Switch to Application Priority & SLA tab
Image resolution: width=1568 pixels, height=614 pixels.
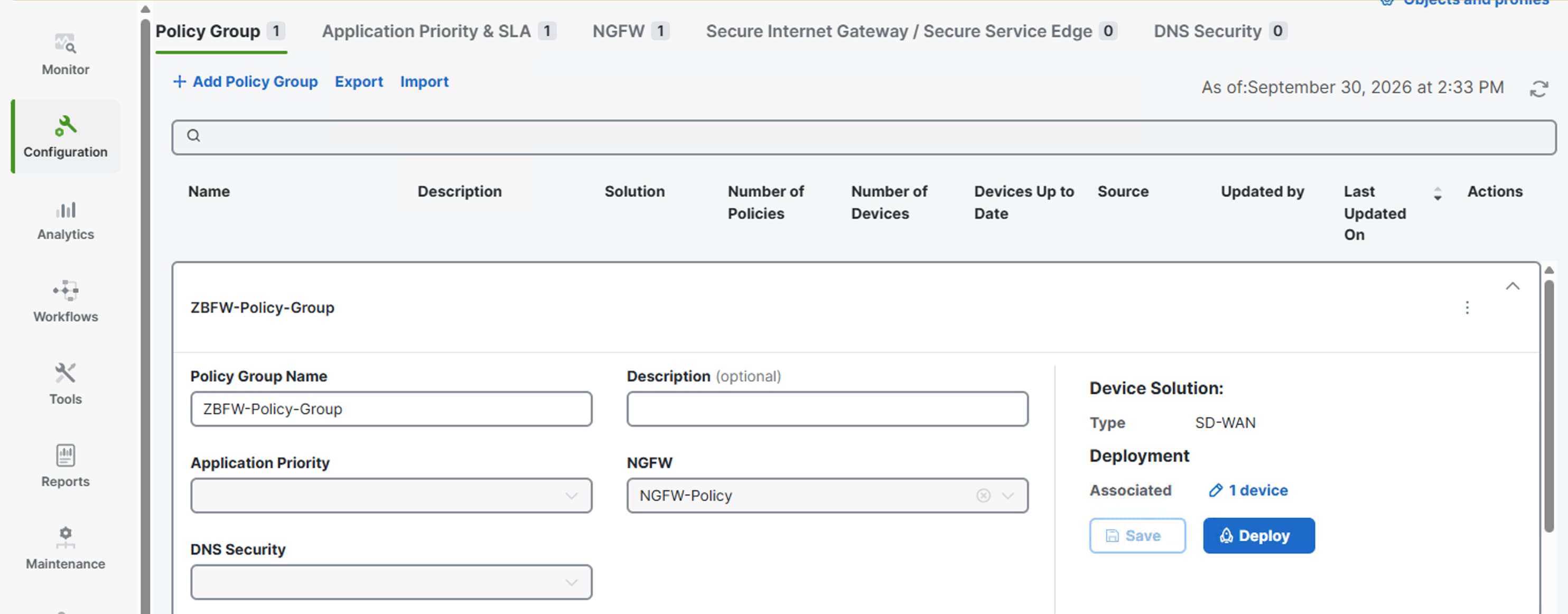[x=438, y=31]
